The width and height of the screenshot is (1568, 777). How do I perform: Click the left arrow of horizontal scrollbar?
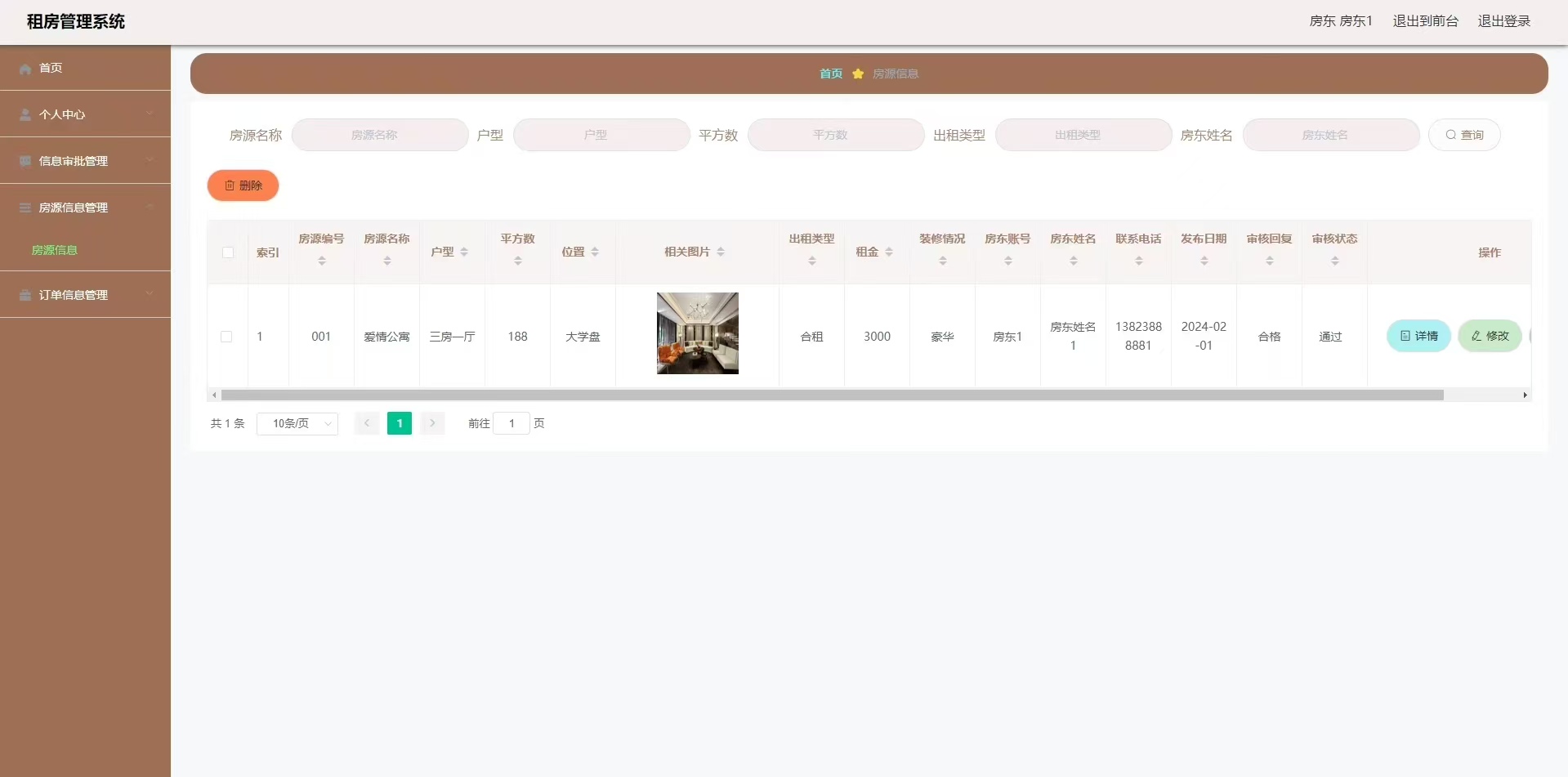(x=214, y=395)
